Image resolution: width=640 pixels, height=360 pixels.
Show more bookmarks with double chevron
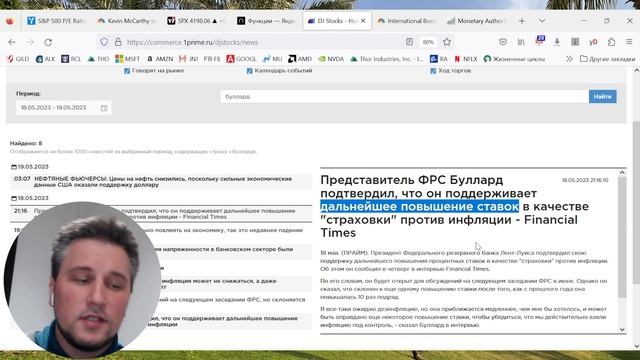click(569, 59)
